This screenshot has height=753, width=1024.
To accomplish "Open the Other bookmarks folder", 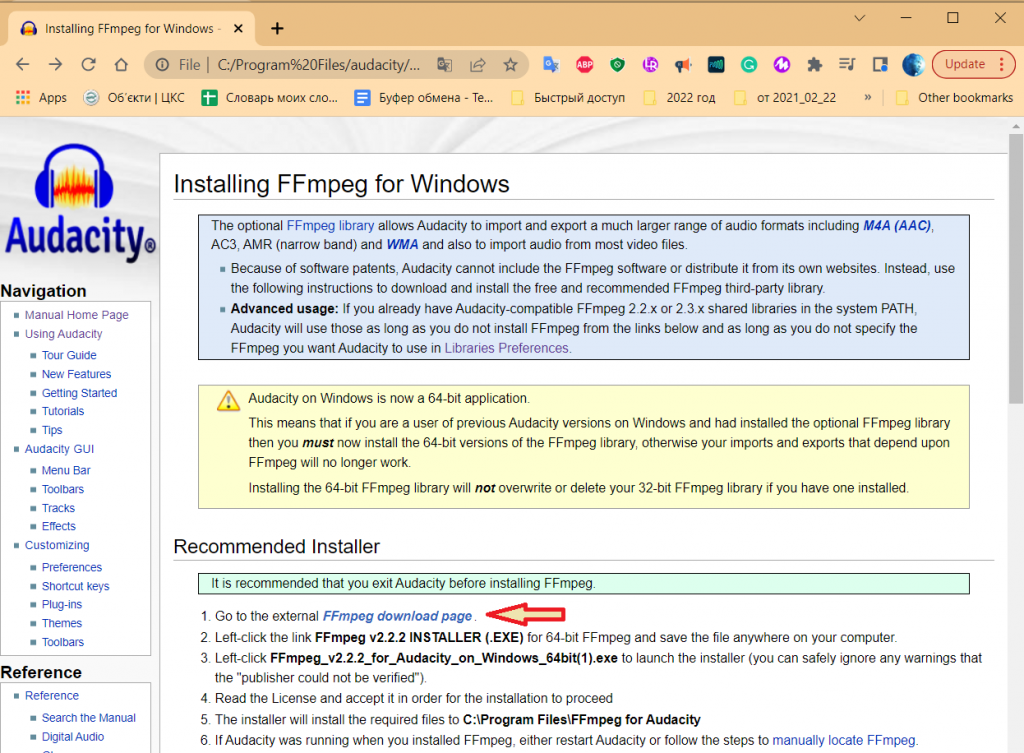I will coord(953,97).
